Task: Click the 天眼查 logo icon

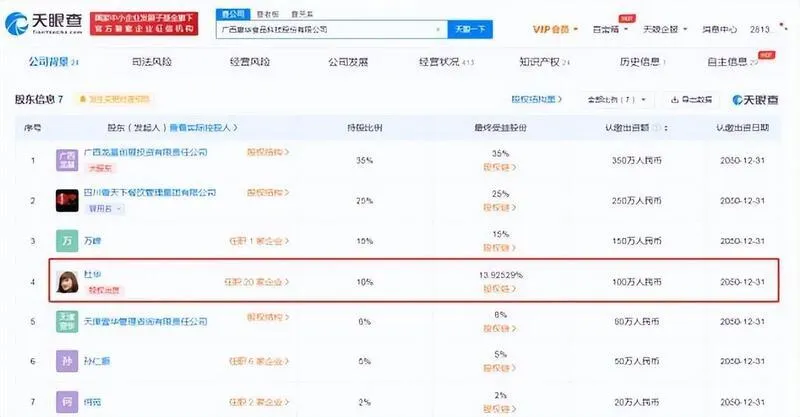Action: click(x=16, y=23)
